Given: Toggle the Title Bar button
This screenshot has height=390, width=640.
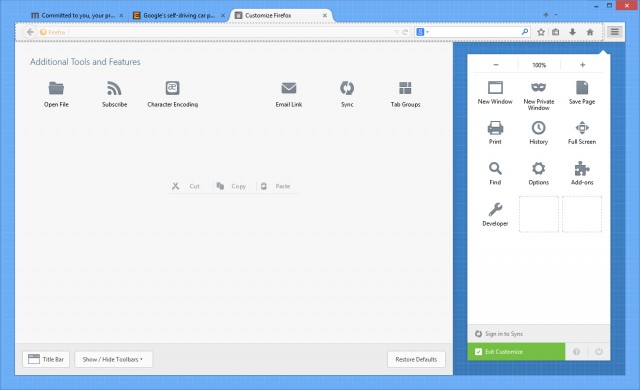Looking at the screenshot, I should coord(46,359).
